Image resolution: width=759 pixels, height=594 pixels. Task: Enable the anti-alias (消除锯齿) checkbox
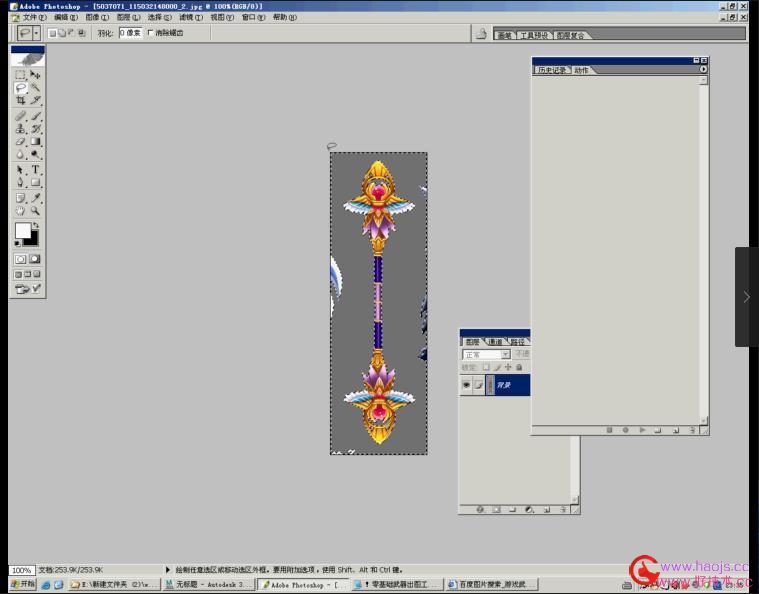pos(150,32)
